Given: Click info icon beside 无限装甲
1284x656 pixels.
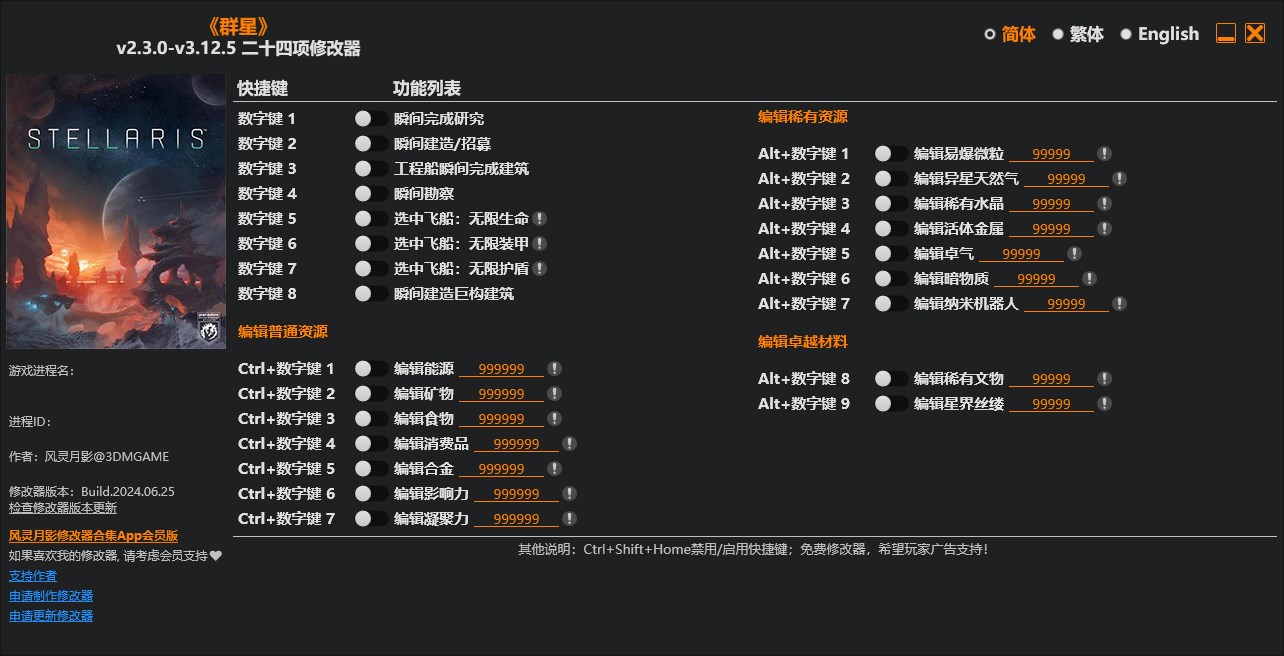Looking at the screenshot, I should (539, 243).
